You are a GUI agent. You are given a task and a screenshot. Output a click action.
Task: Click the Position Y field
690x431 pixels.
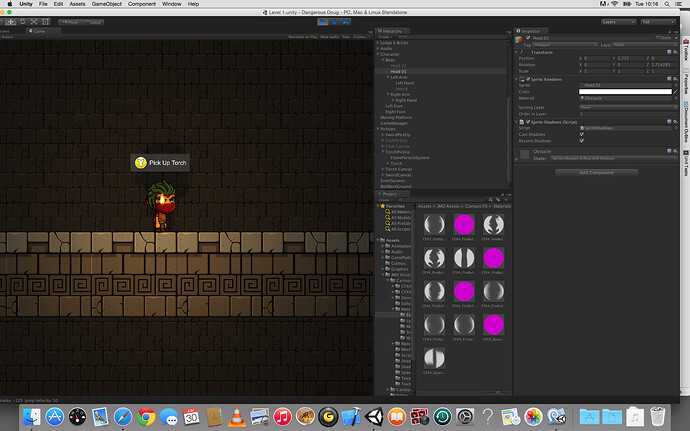(630, 58)
